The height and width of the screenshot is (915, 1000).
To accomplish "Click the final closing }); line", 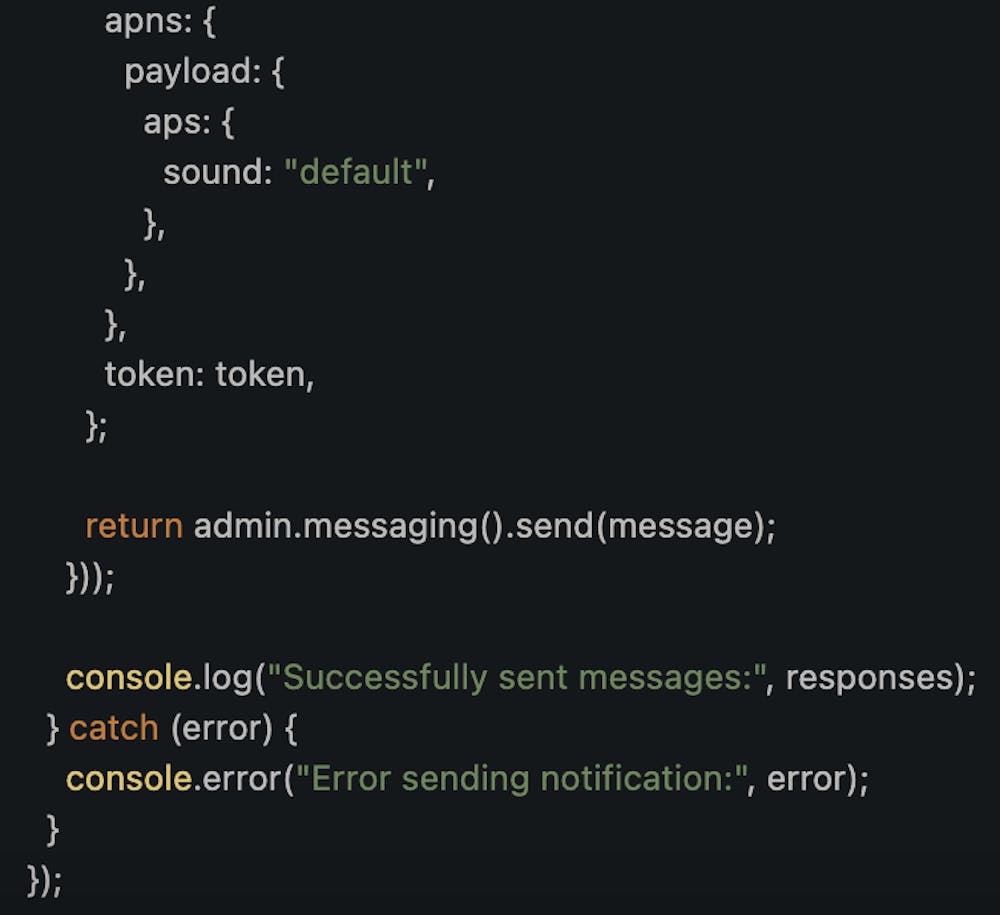I will pos(46,880).
